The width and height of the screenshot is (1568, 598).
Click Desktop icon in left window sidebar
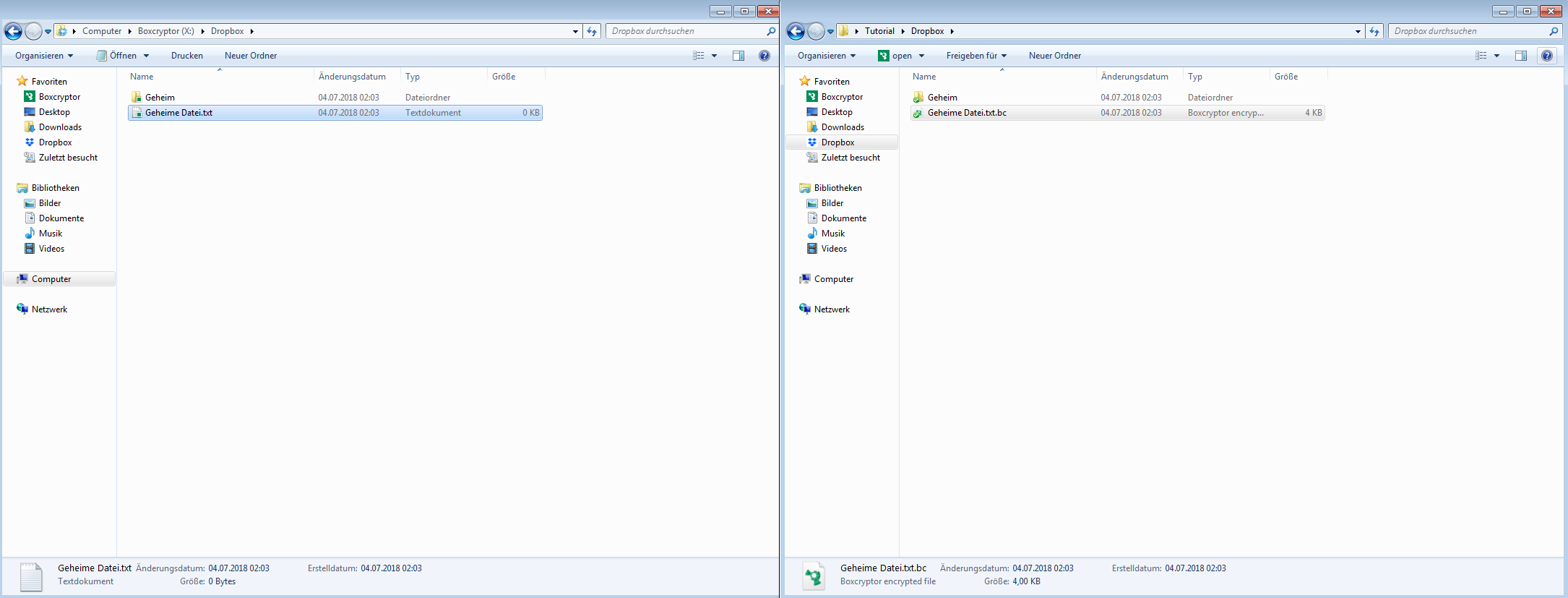click(30, 112)
